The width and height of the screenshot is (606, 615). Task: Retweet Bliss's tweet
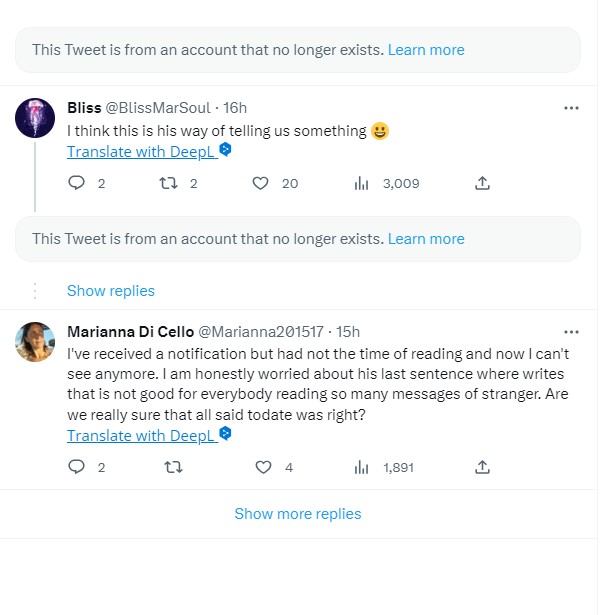tap(169, 183)
